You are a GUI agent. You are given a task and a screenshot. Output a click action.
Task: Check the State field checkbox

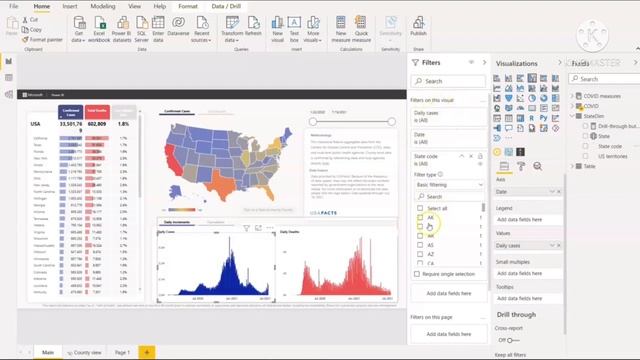click(x=585, y=136)
